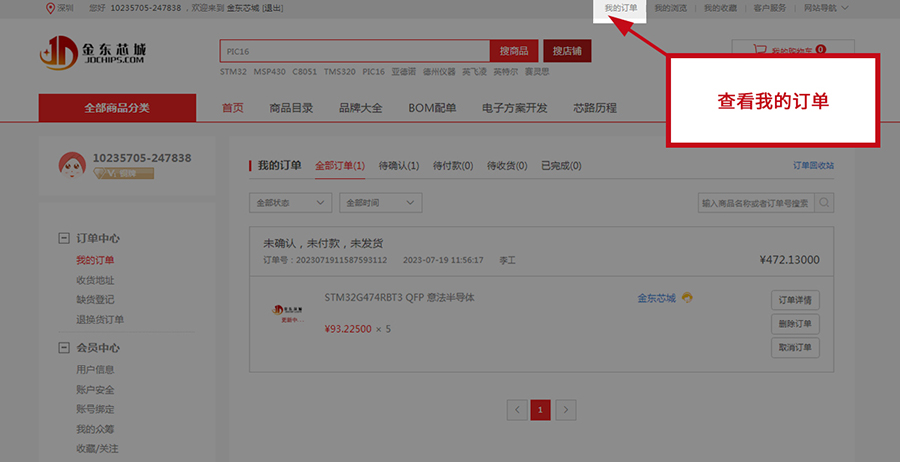
Task: Open the STM32G474RBT3 product thumbnail
Action: point(291,313)
